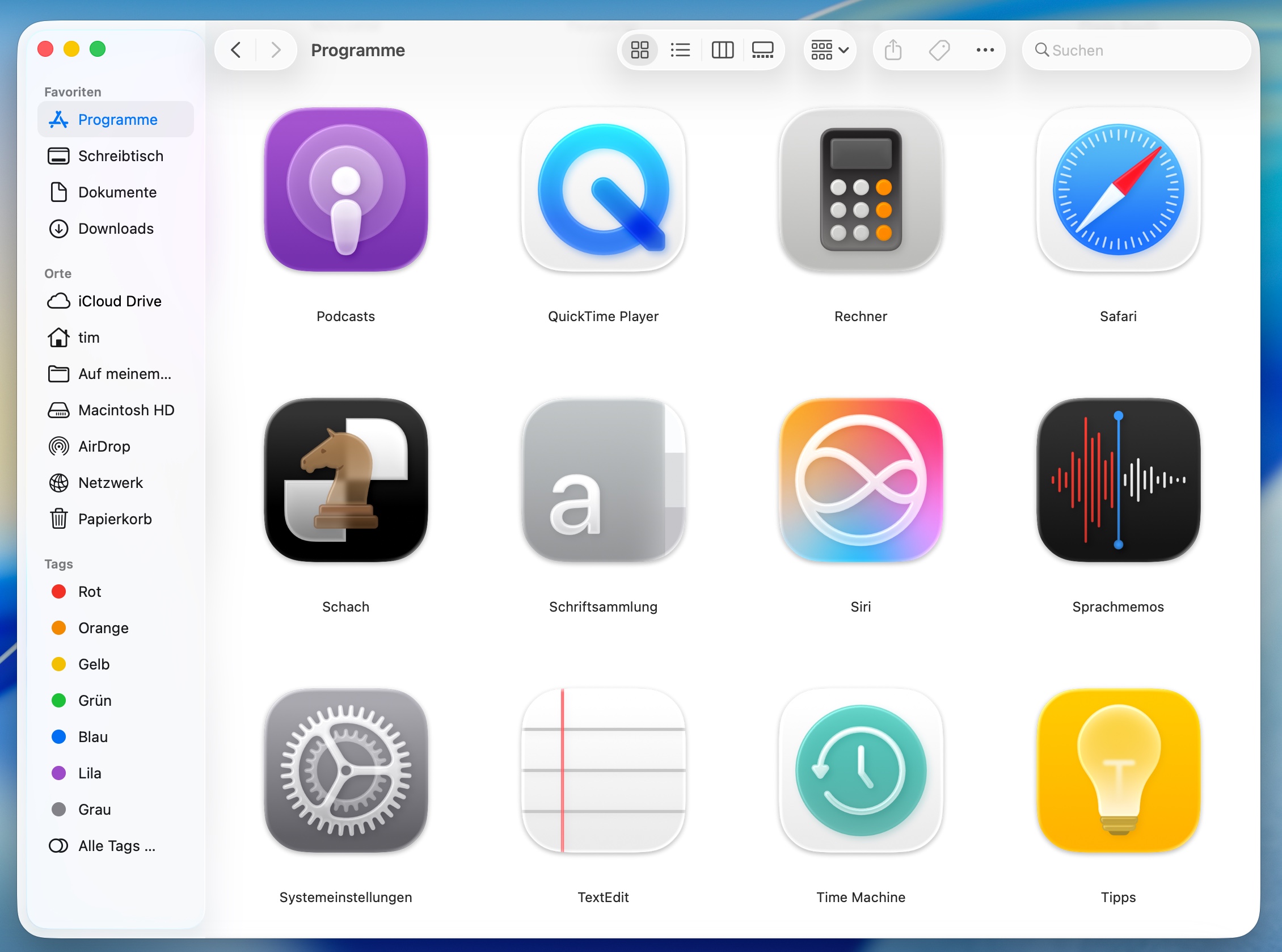Filter by the Grau tag
Screen dimensions: 1282x952
coord(116,809)
